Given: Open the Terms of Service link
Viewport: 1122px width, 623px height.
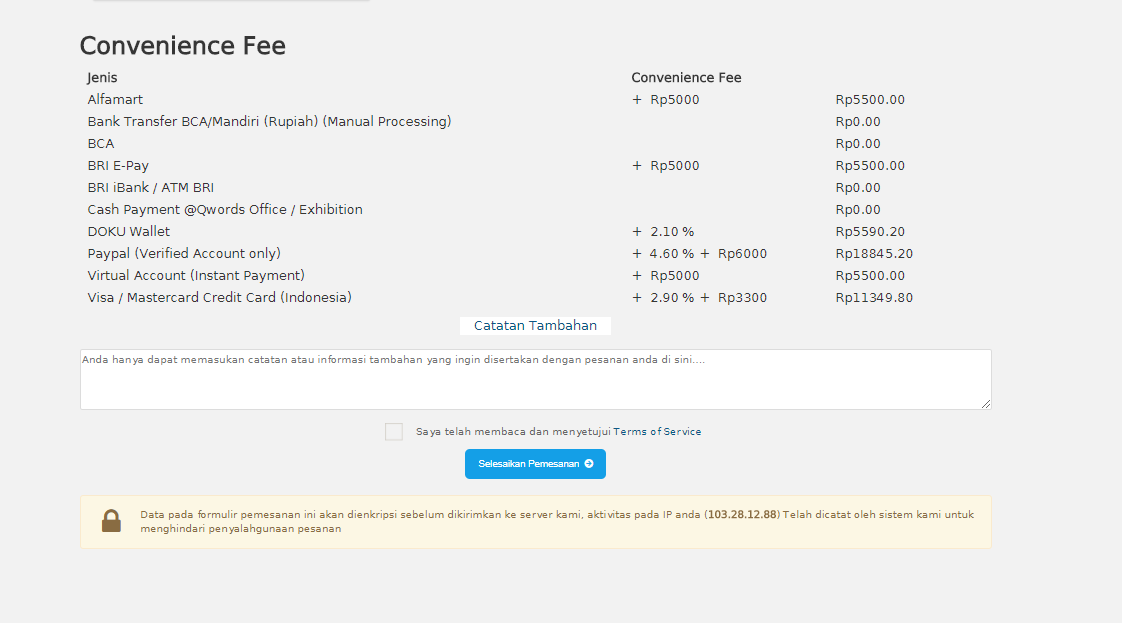Looking at the screenshot, I should pyautogui.click(x=657, y=432).
